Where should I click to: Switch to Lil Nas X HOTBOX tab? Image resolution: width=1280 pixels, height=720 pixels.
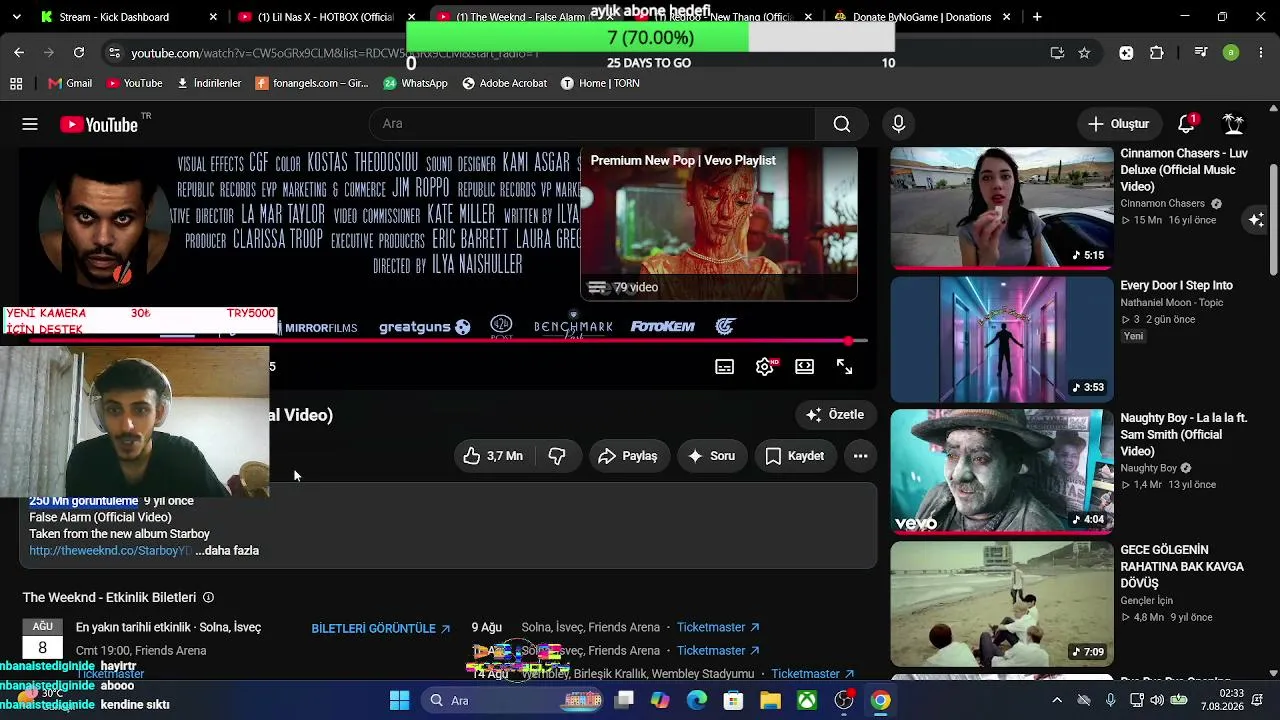click(325, 17)
